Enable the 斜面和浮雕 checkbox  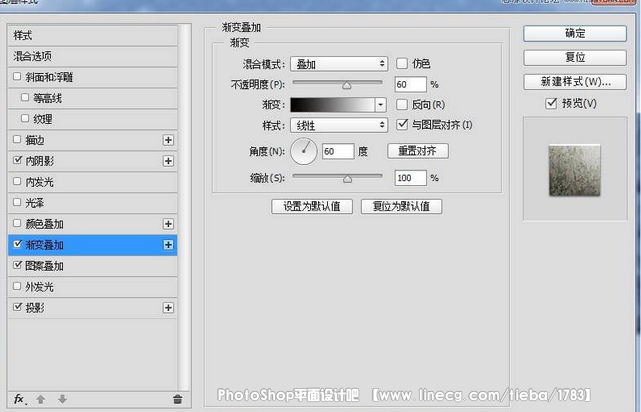tap(17, 76)
